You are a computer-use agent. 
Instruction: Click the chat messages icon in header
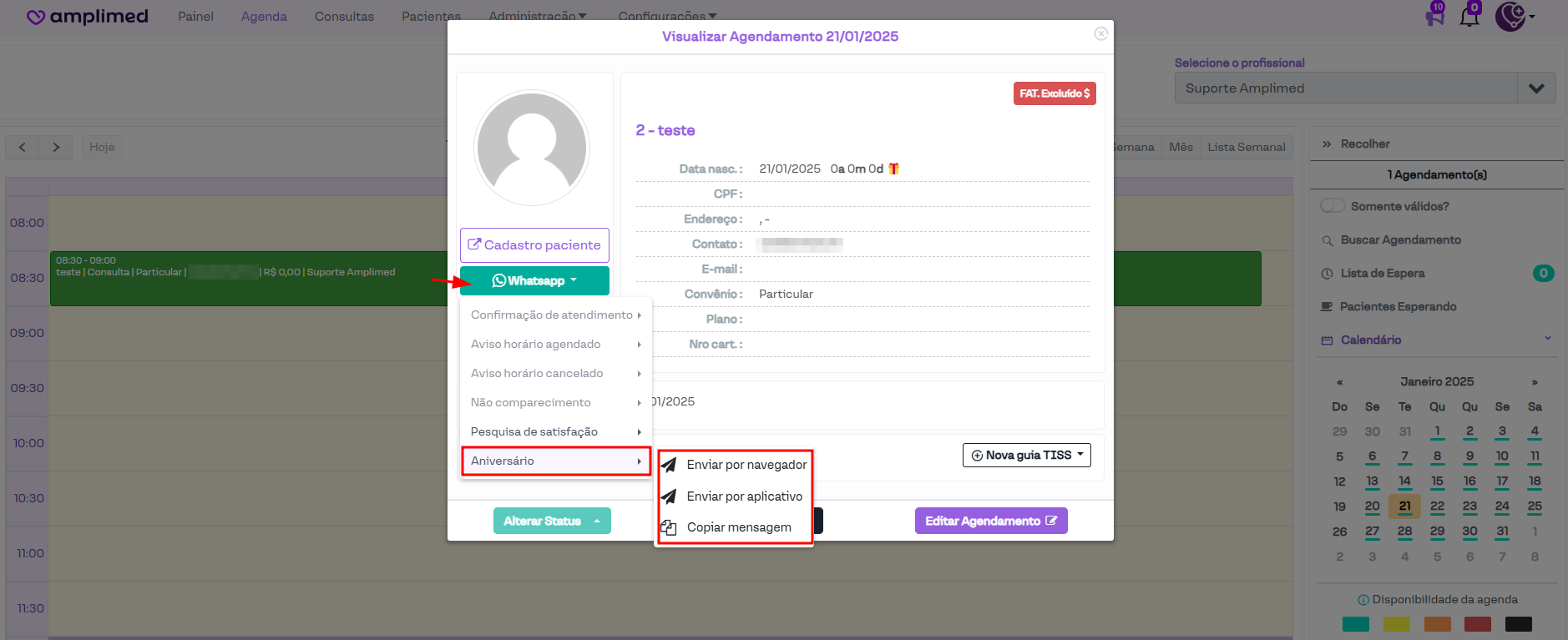pos(1434,16)
